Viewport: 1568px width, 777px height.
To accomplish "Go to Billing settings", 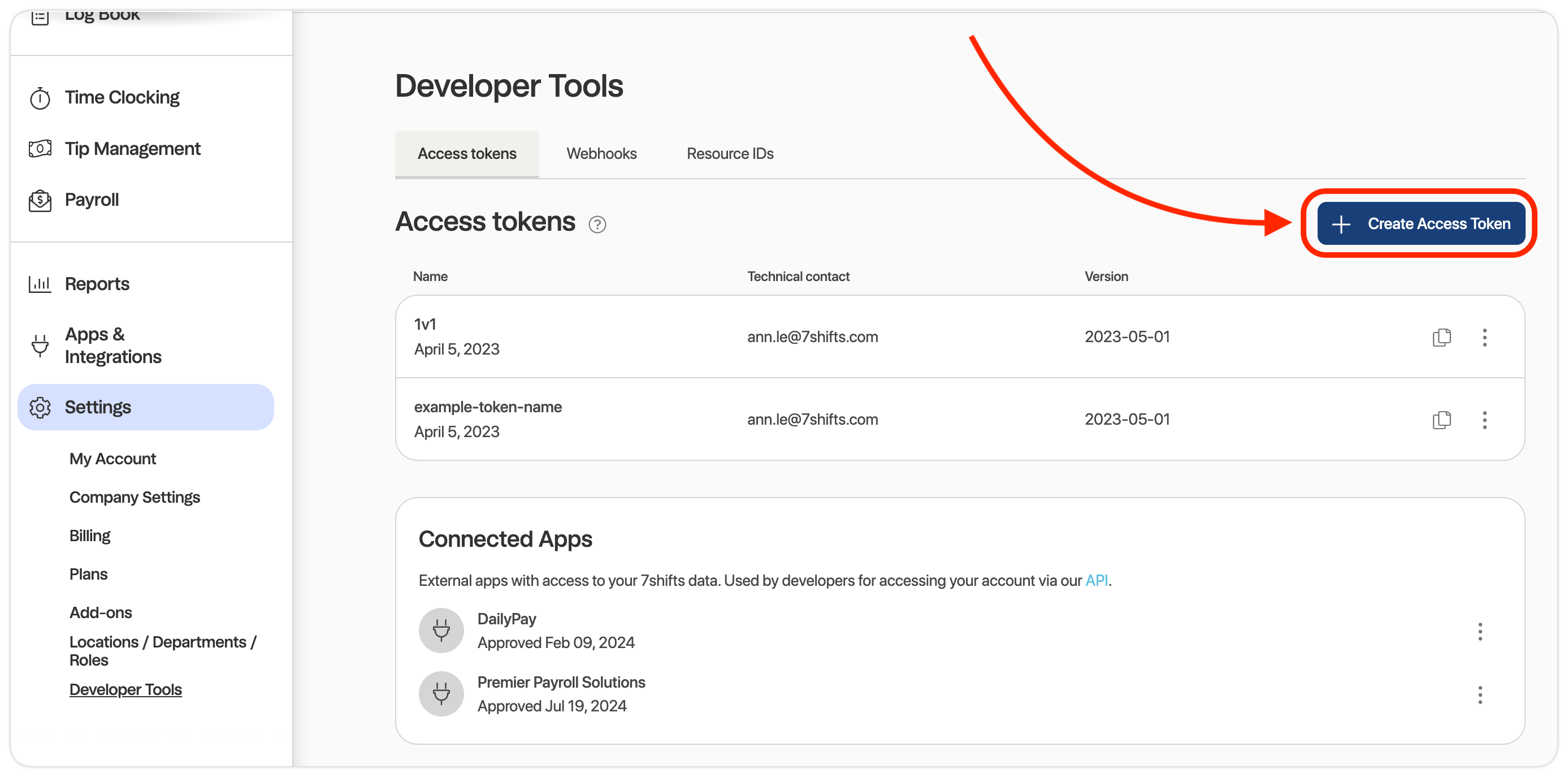I will [x=89, y=536].
